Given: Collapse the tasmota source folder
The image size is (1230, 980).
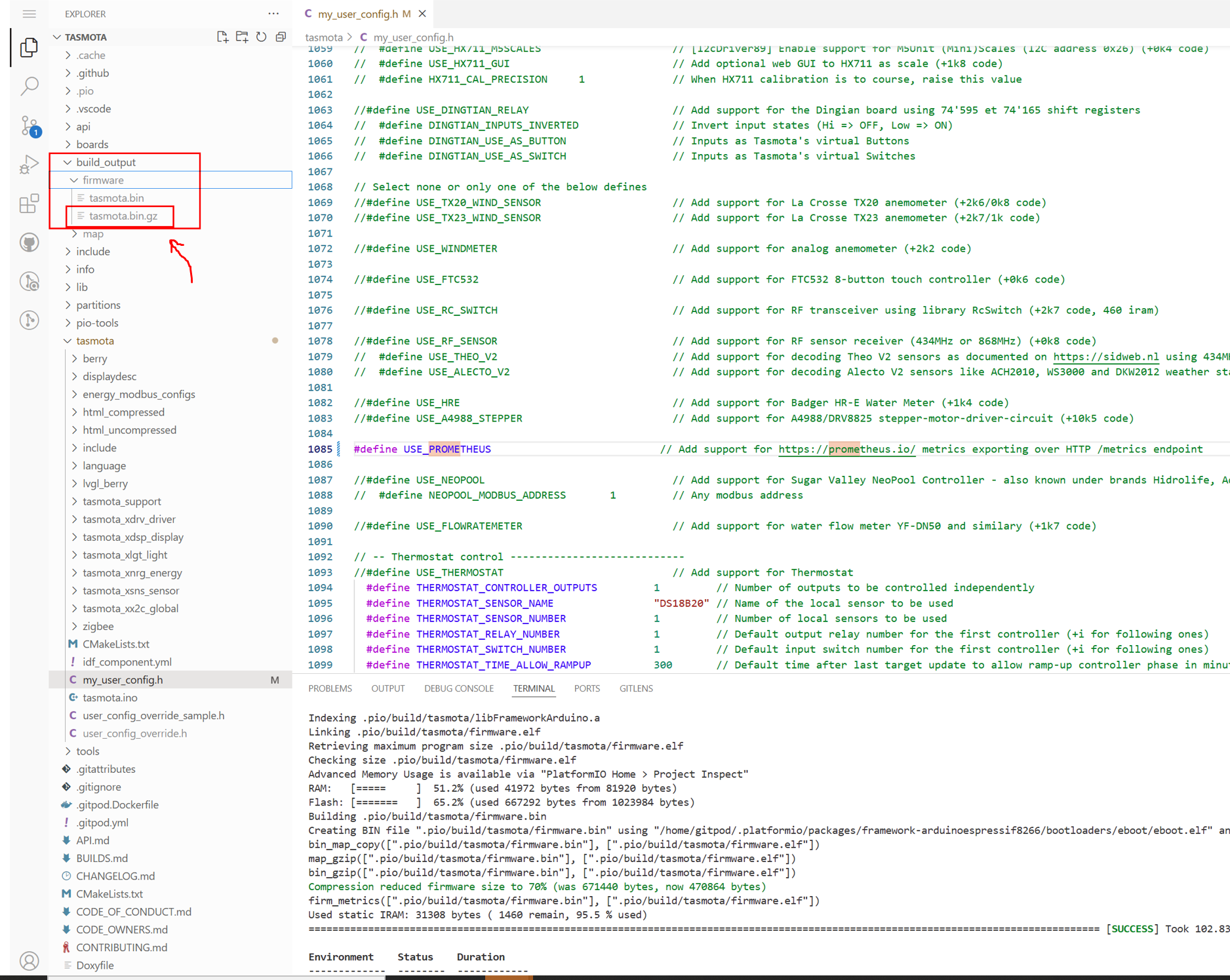Looking at the screenshot, I should pos(95,340).
